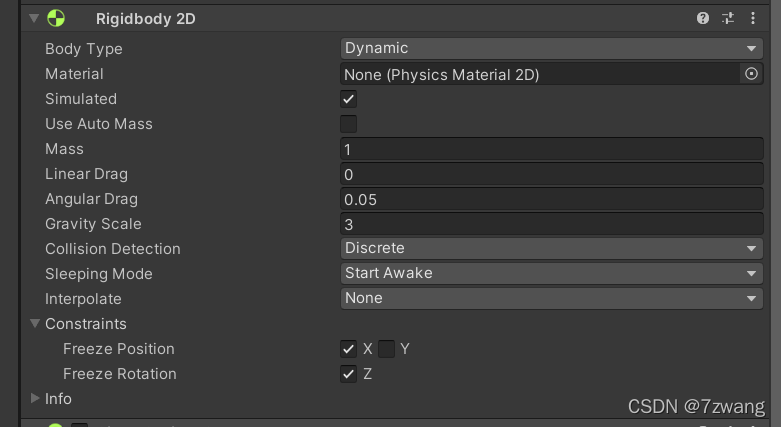
Task: Click the Angular Drag value field
Action: pos(552,199)
